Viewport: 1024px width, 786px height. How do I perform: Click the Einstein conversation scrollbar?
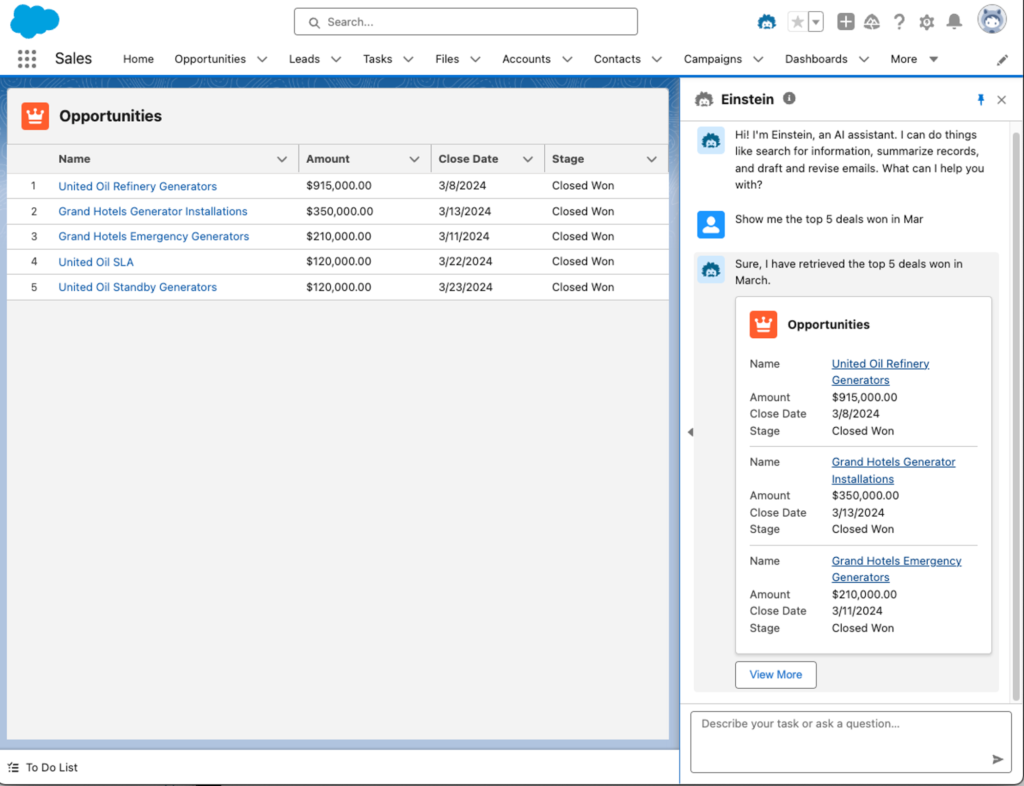1016,415
